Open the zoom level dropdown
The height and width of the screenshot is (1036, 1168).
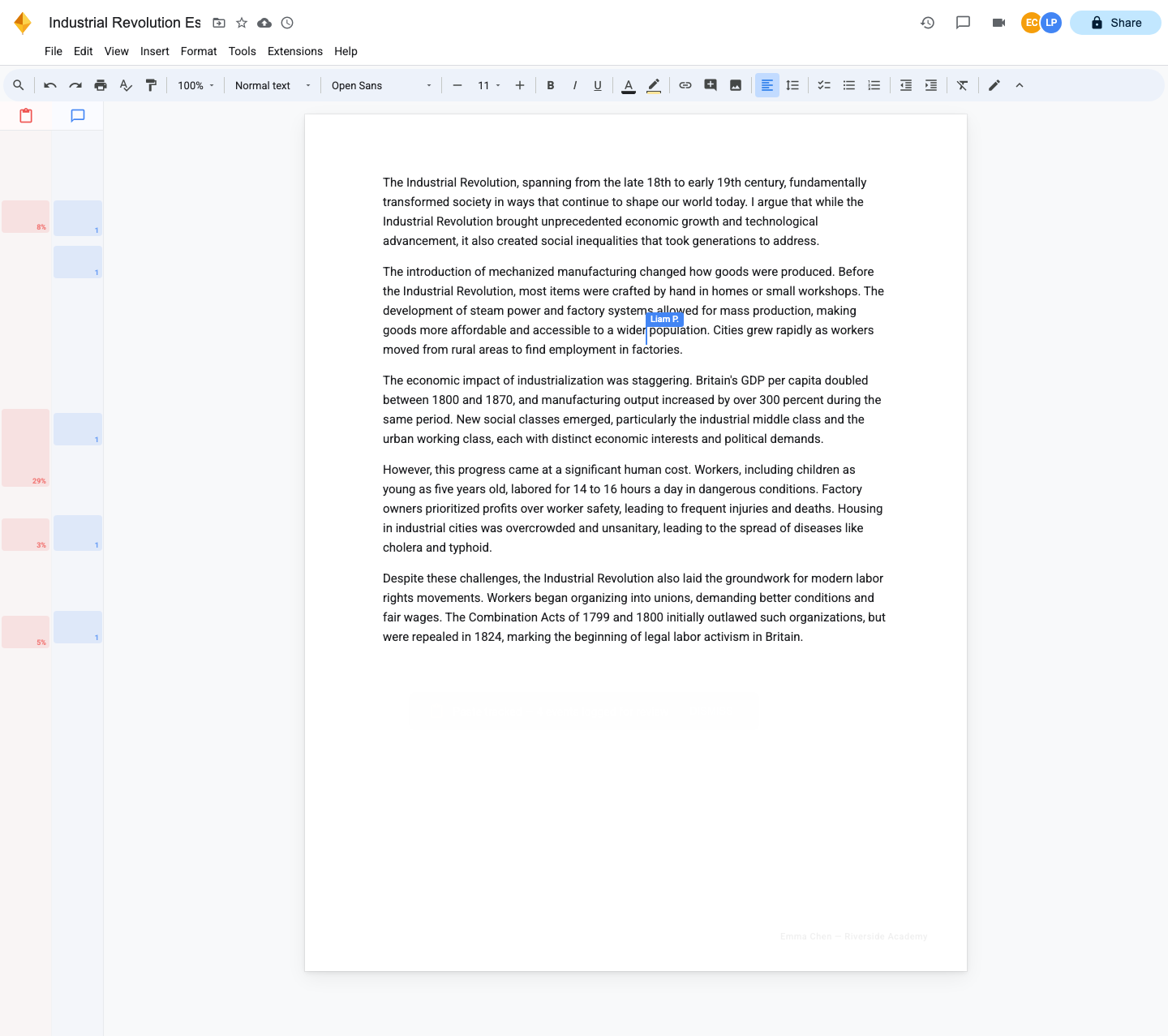coord(195,85)
